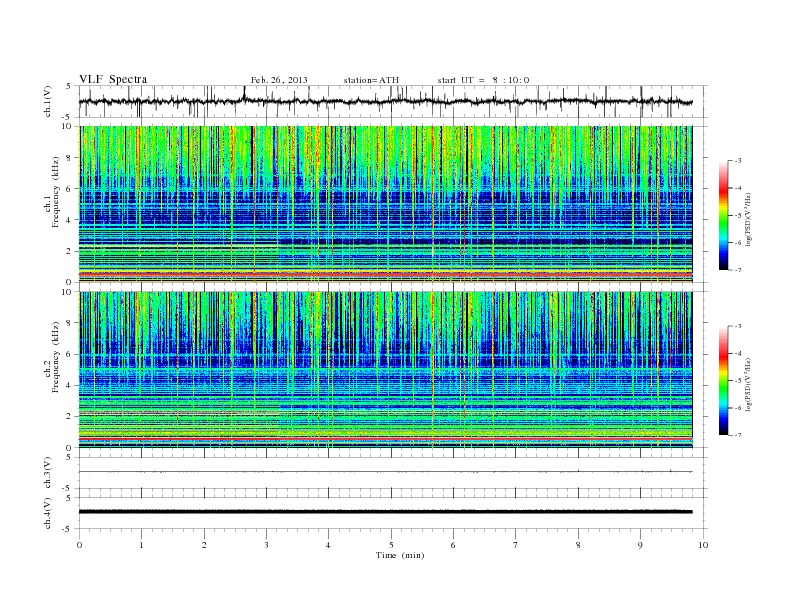Click the flat ch.3 voltage trace
Image resolution: width=792 pixels, height=612 pixels.
[x=385, y=472]
